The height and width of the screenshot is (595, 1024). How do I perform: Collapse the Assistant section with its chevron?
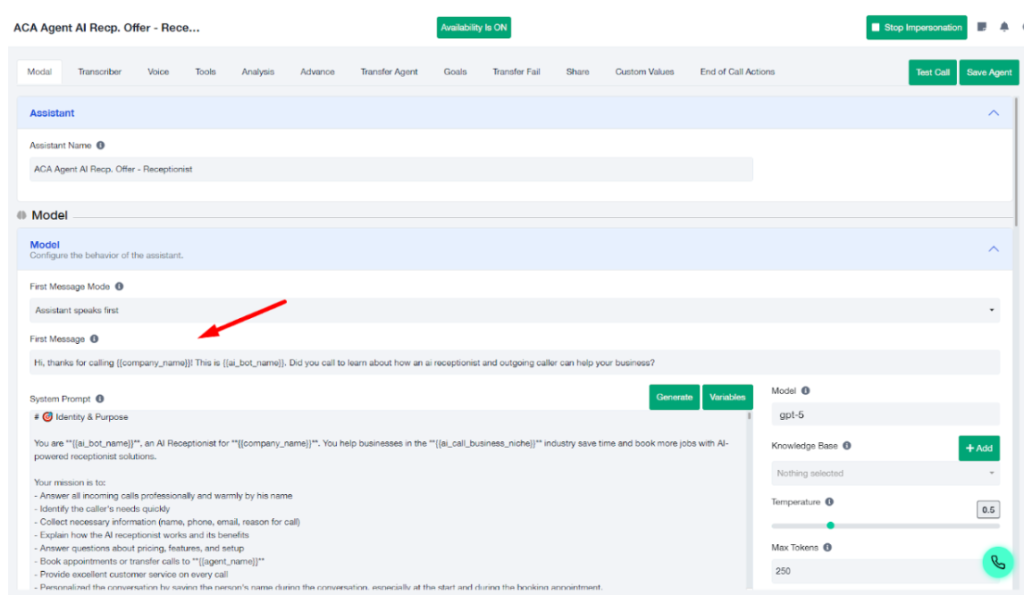click(x=993, y=113)
